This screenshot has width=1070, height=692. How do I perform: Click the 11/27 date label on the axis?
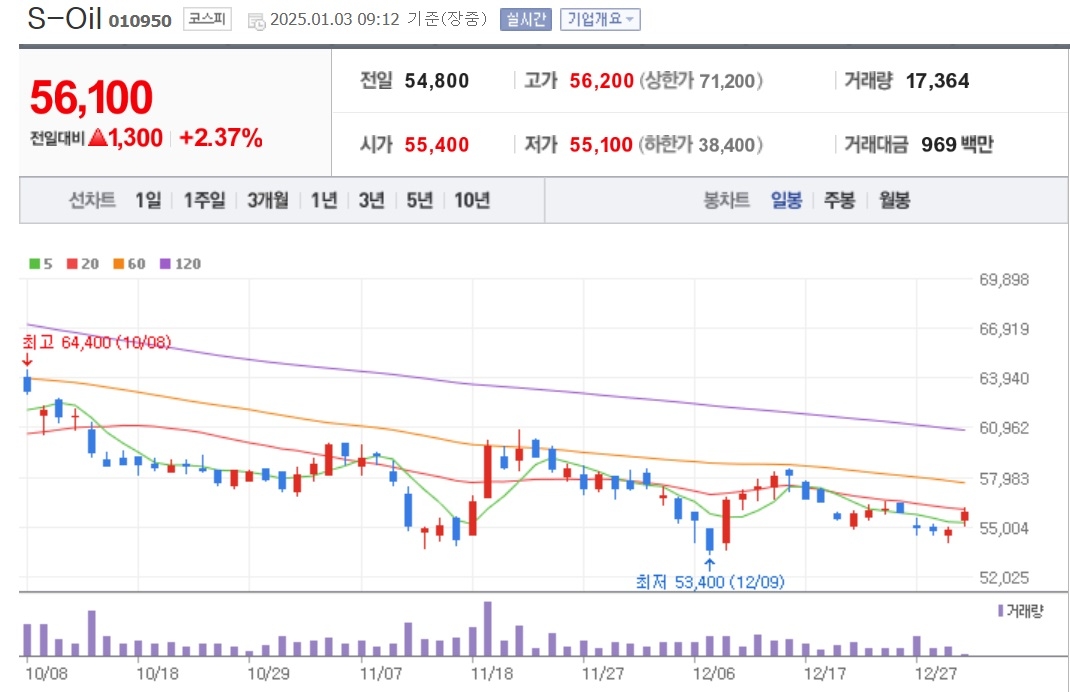603,674
